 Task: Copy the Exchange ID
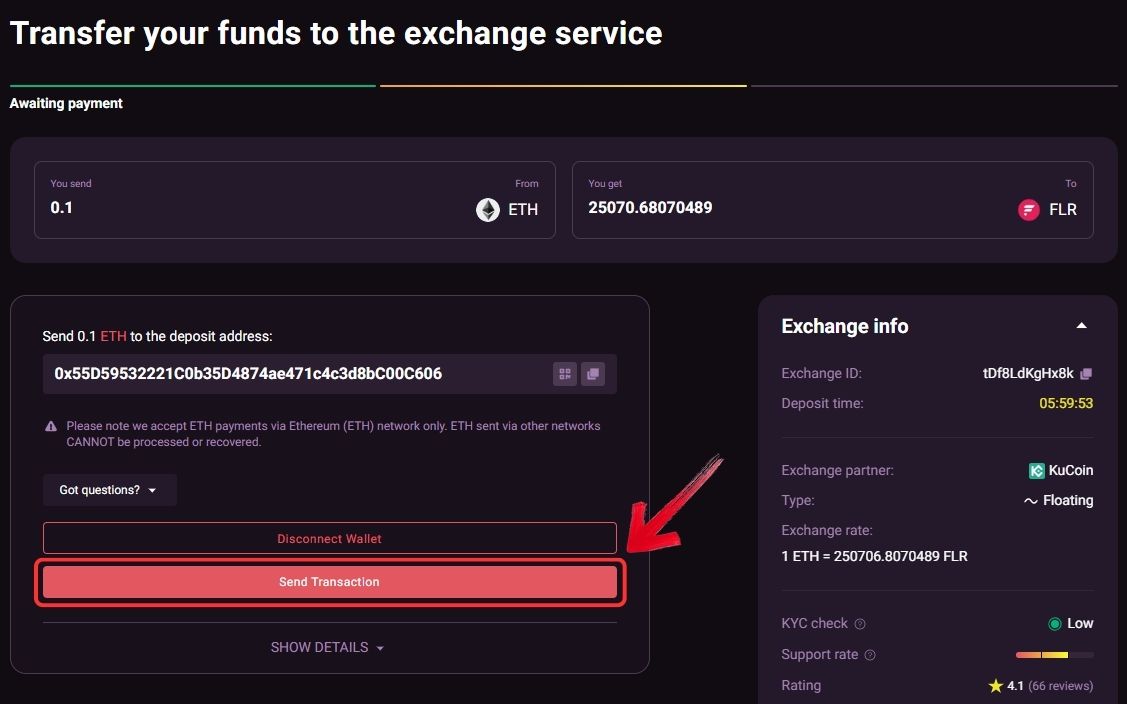click(x=1086, y=374)
